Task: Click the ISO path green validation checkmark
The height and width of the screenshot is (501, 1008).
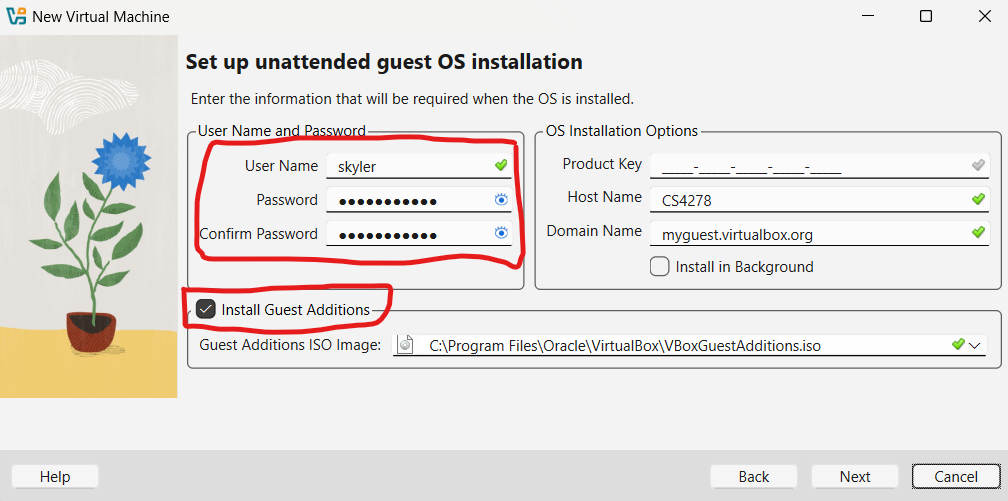Action: [958, 344]
